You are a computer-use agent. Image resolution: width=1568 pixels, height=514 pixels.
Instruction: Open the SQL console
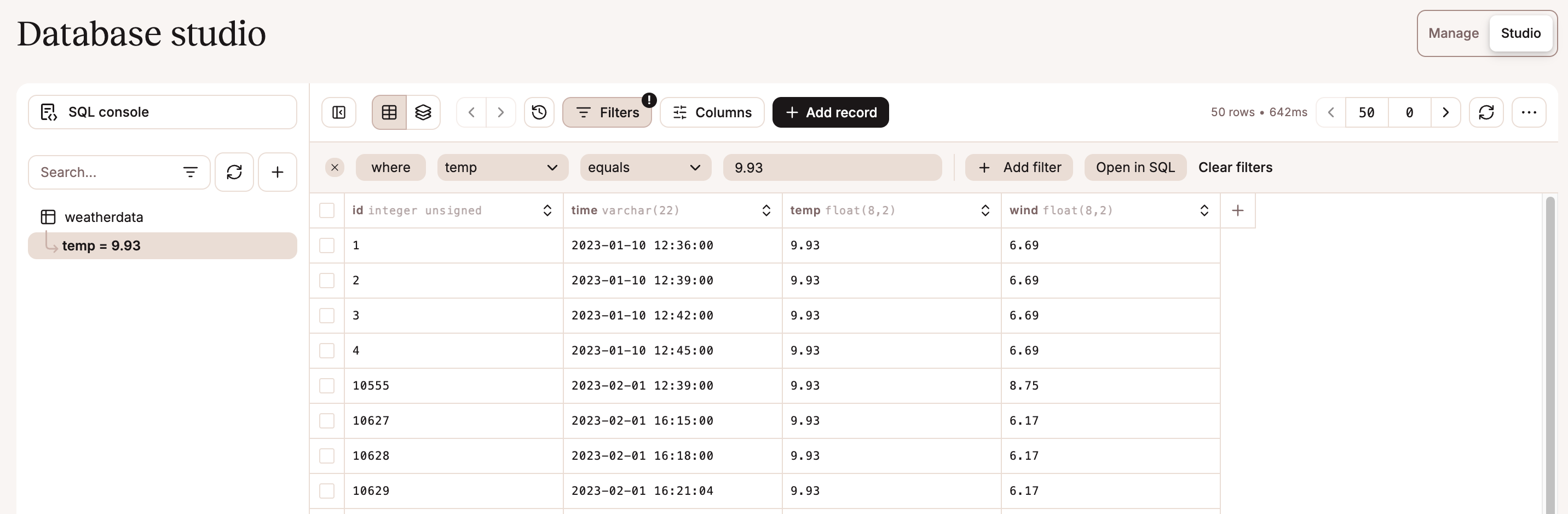162,112
